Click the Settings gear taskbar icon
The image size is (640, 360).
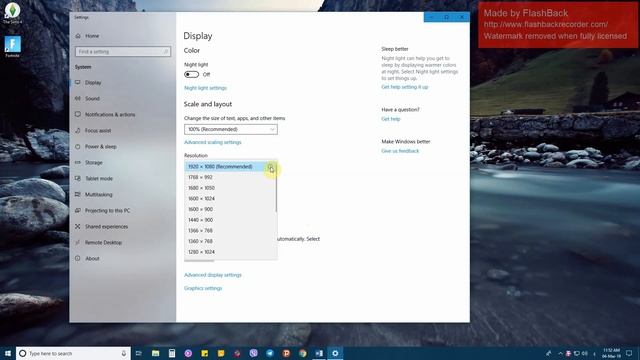pos(335,353)
